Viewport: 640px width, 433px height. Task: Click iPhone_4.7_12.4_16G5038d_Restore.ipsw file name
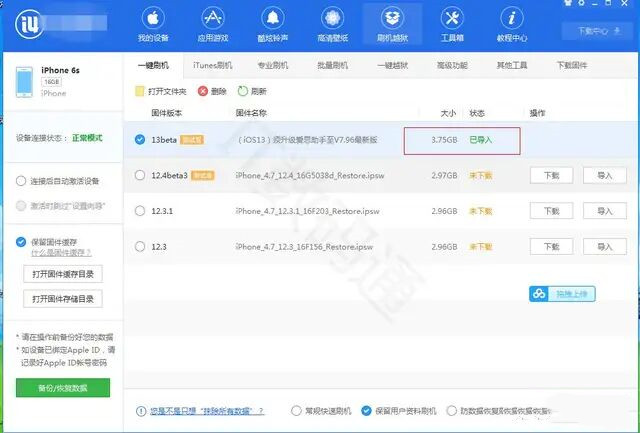(x=310, y=175)
